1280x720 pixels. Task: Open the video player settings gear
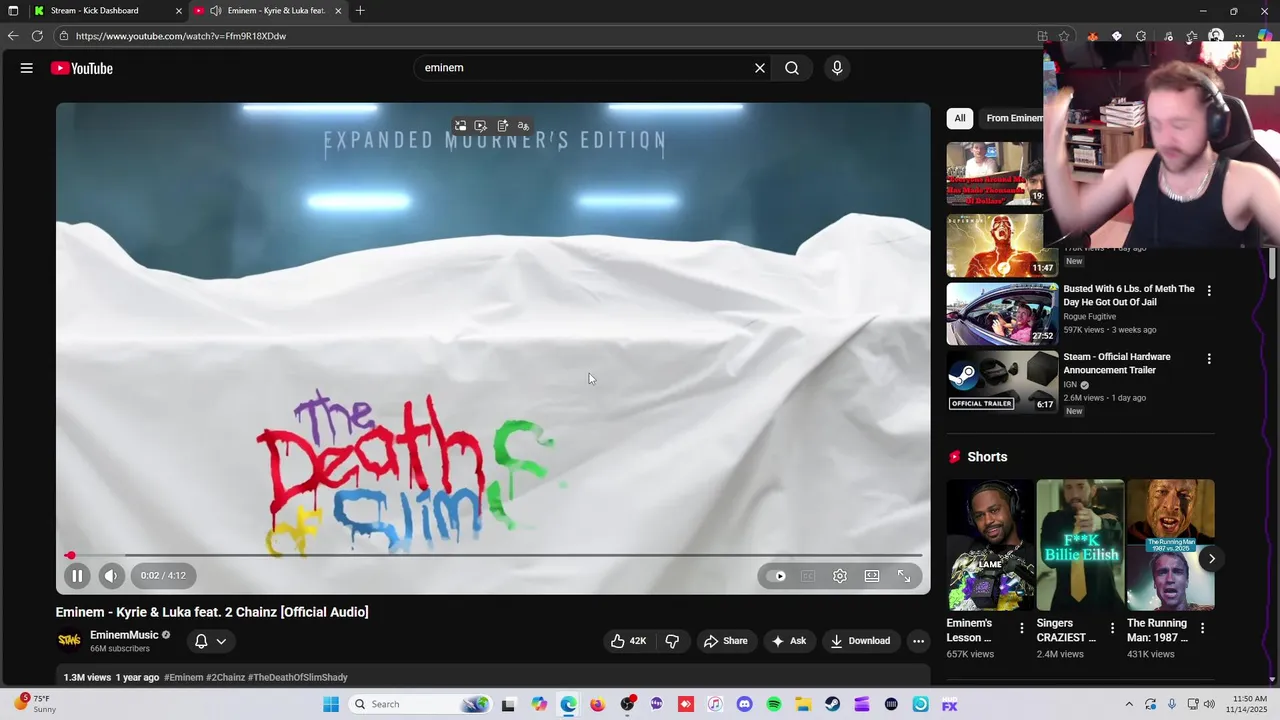[x=840, y=575]
